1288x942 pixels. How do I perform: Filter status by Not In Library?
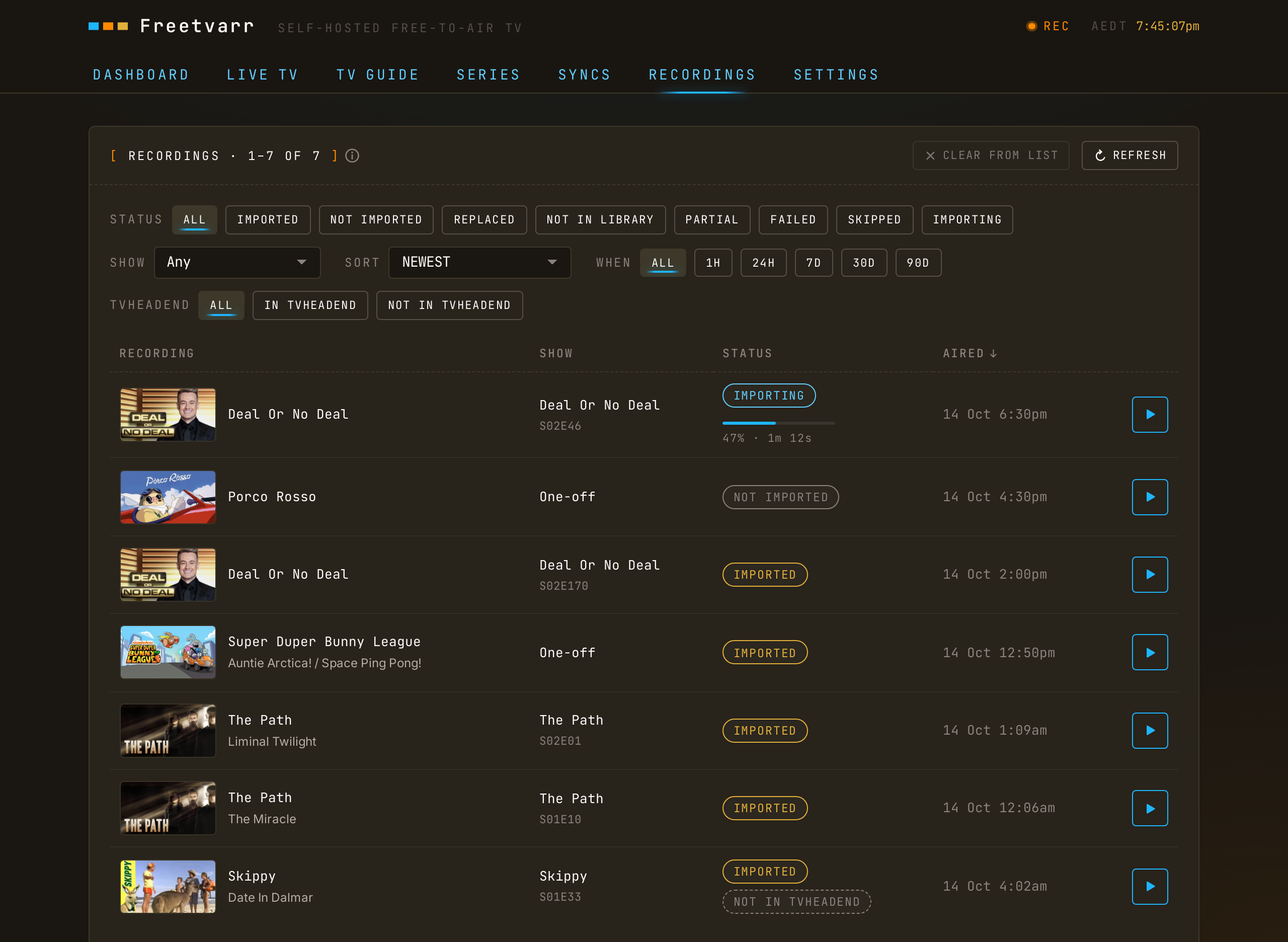click(x=600, y=219)
